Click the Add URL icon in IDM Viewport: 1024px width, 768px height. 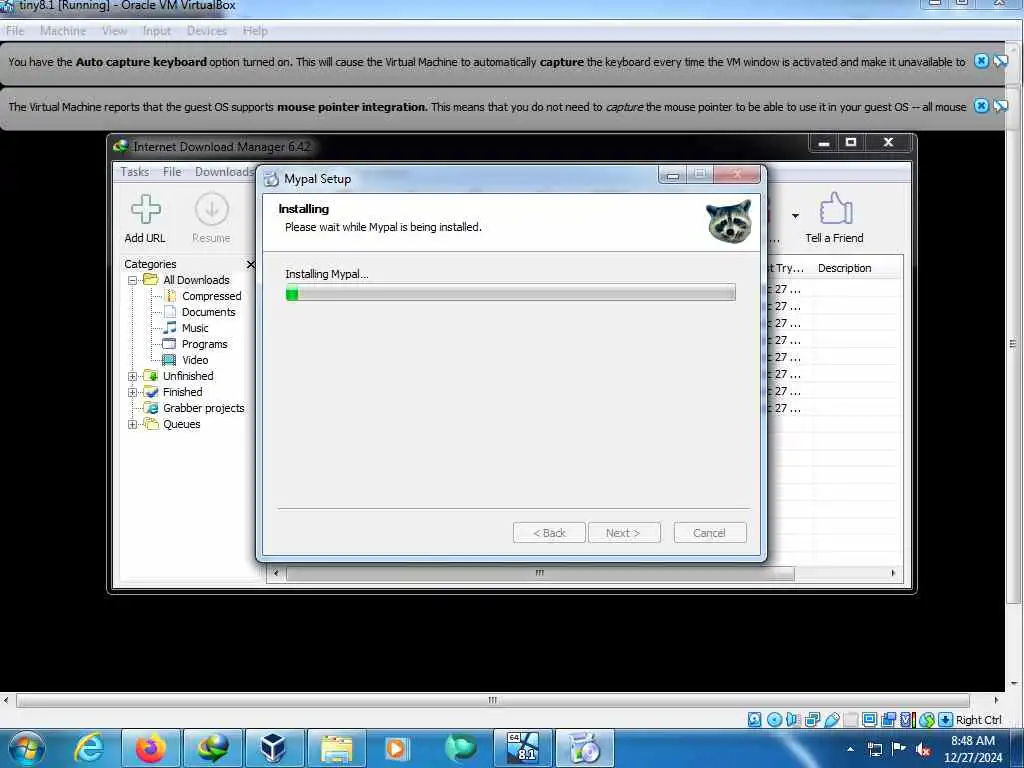click(x=145, y=209)
